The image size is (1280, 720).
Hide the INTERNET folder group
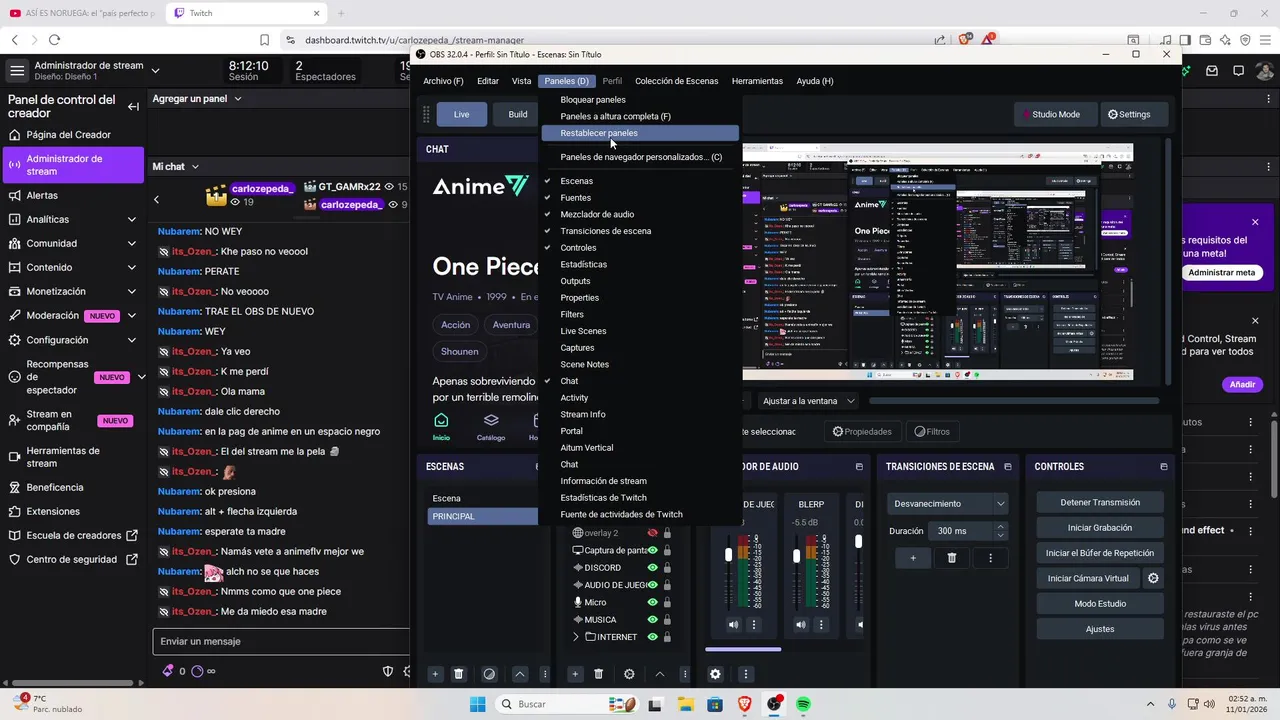point(652,637)
